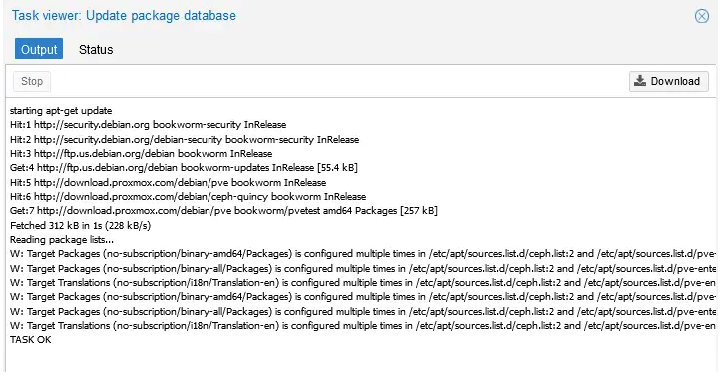Click the 'TASK OK' log line
724x388 pixels.
(30, 340)
